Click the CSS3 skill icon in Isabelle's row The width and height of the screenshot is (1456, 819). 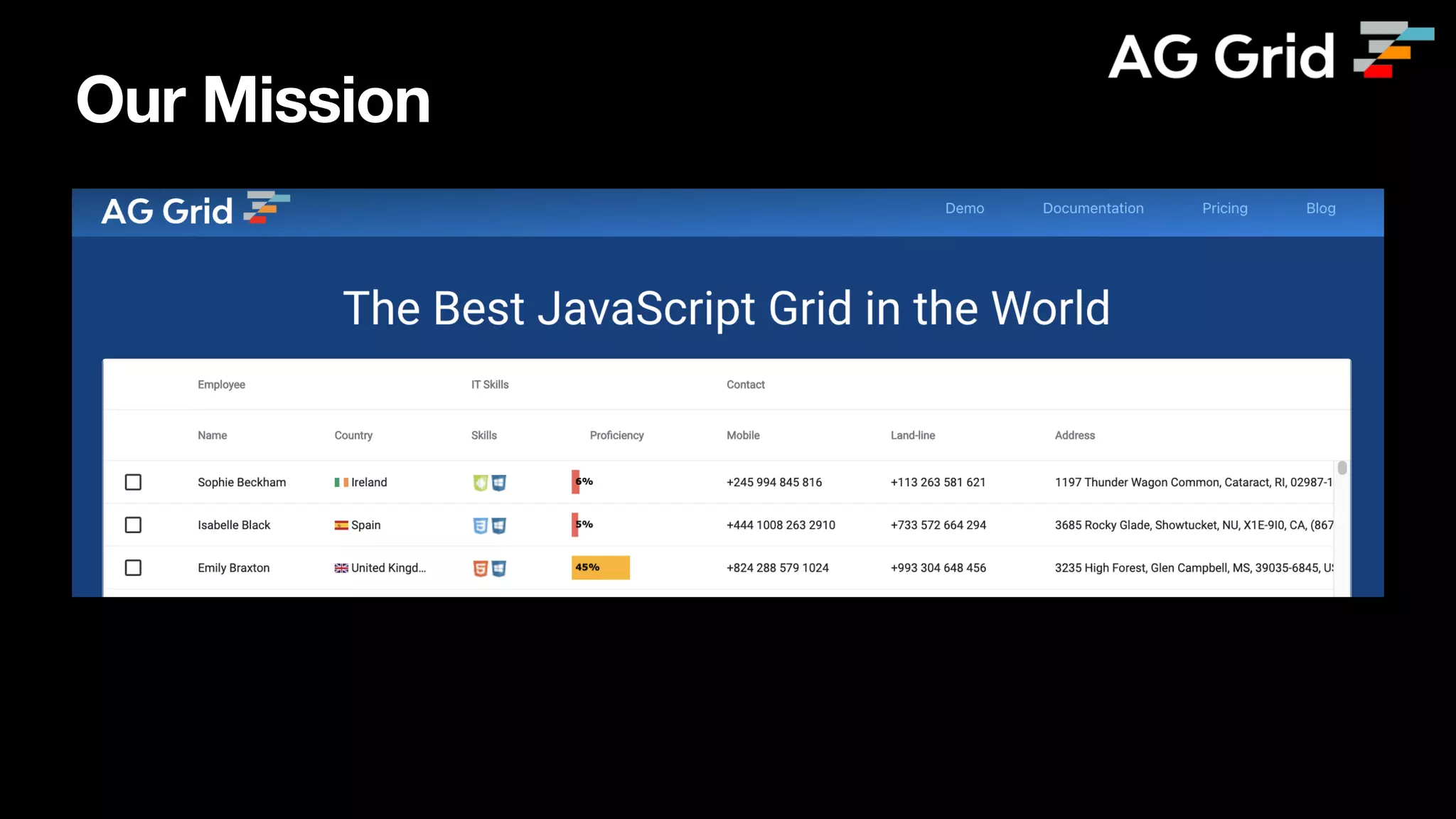[481, 525]
